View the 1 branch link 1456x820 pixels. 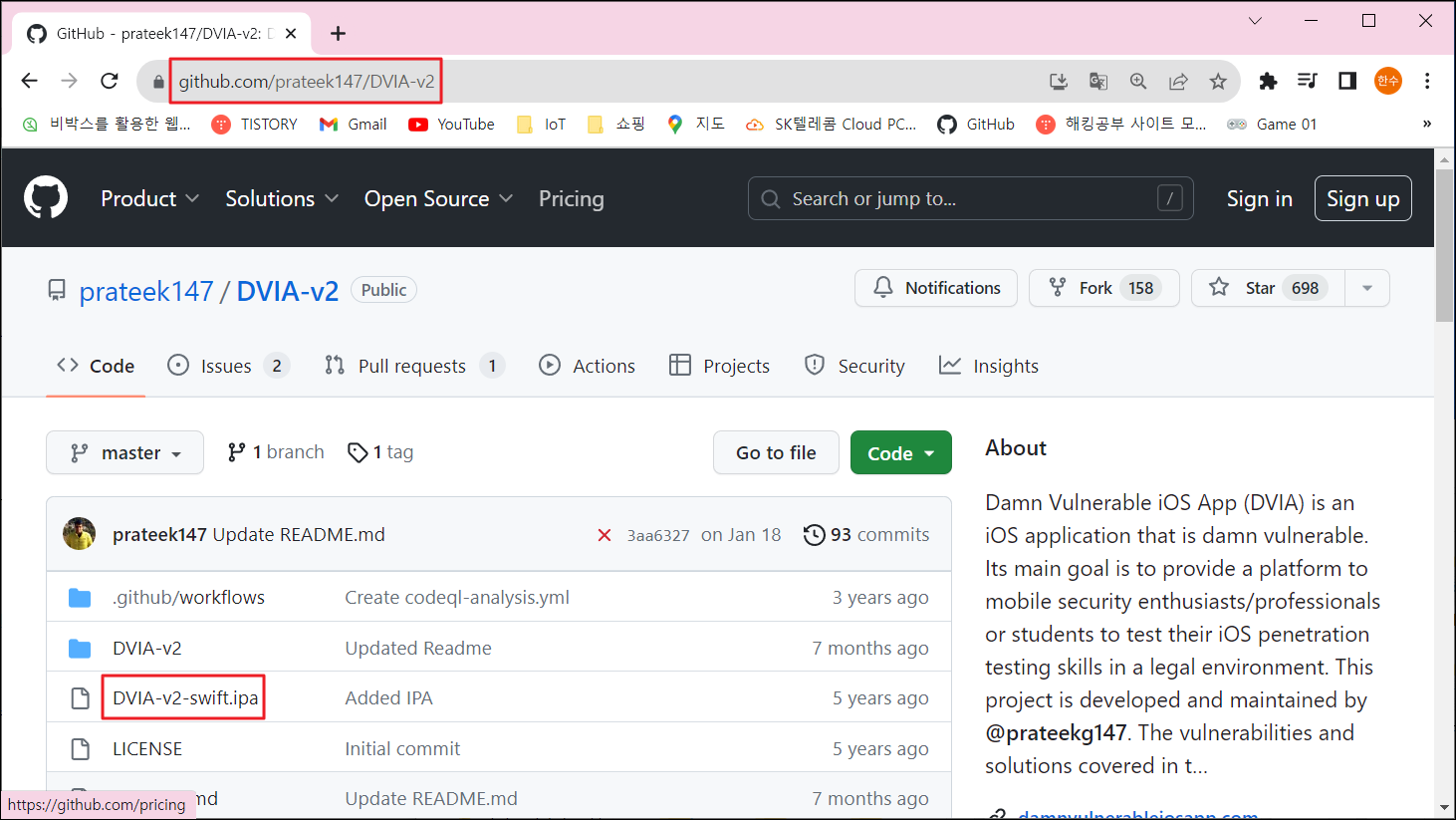tap(276, 452)
